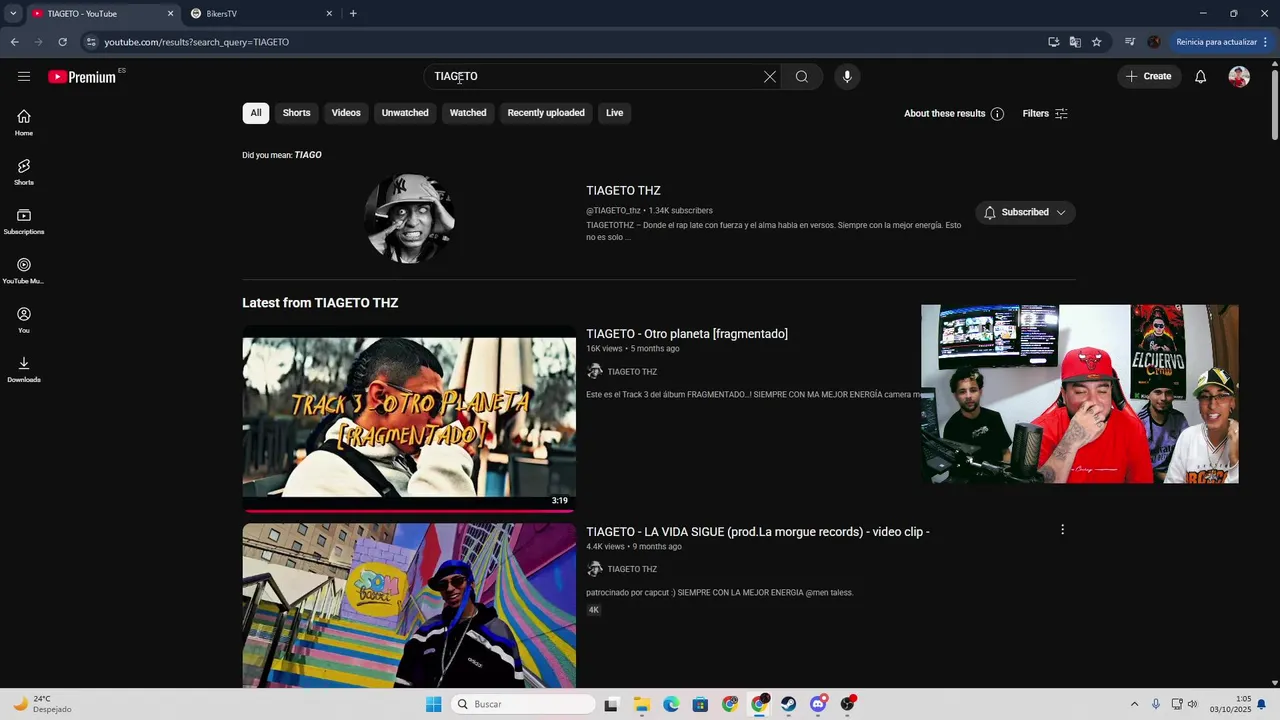The height and width of the screenshot is (720, 1280).
Task: Select the Watched filter chip
Action: (468, 113)
